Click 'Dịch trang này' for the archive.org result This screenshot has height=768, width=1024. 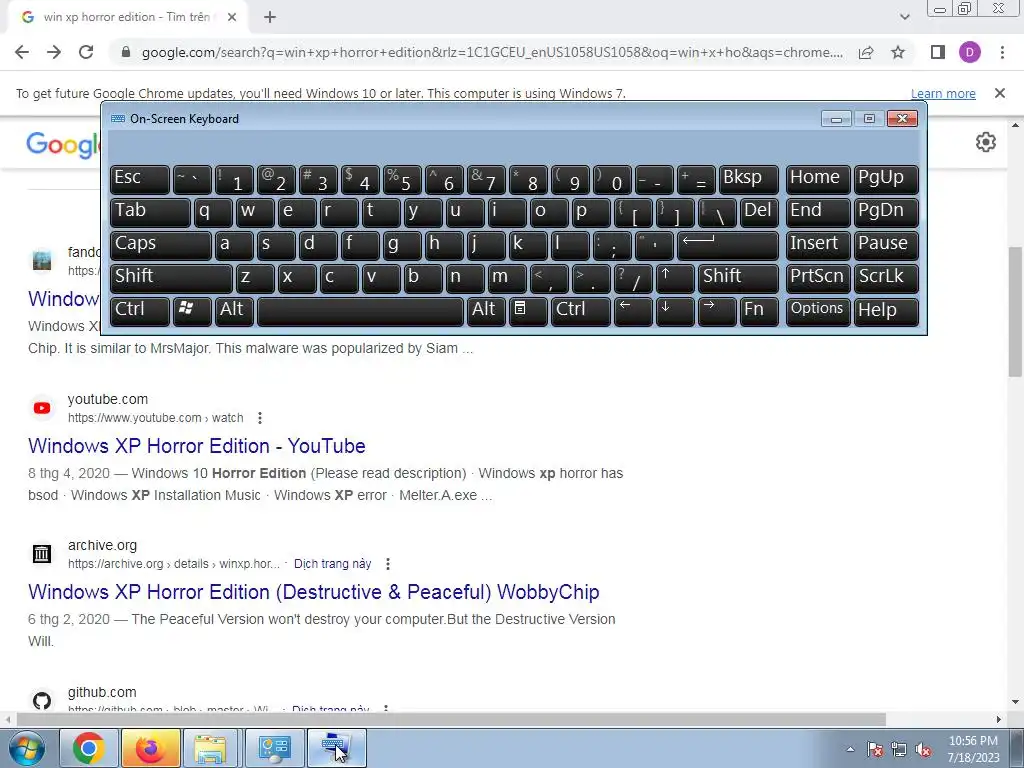pos(332,564)
